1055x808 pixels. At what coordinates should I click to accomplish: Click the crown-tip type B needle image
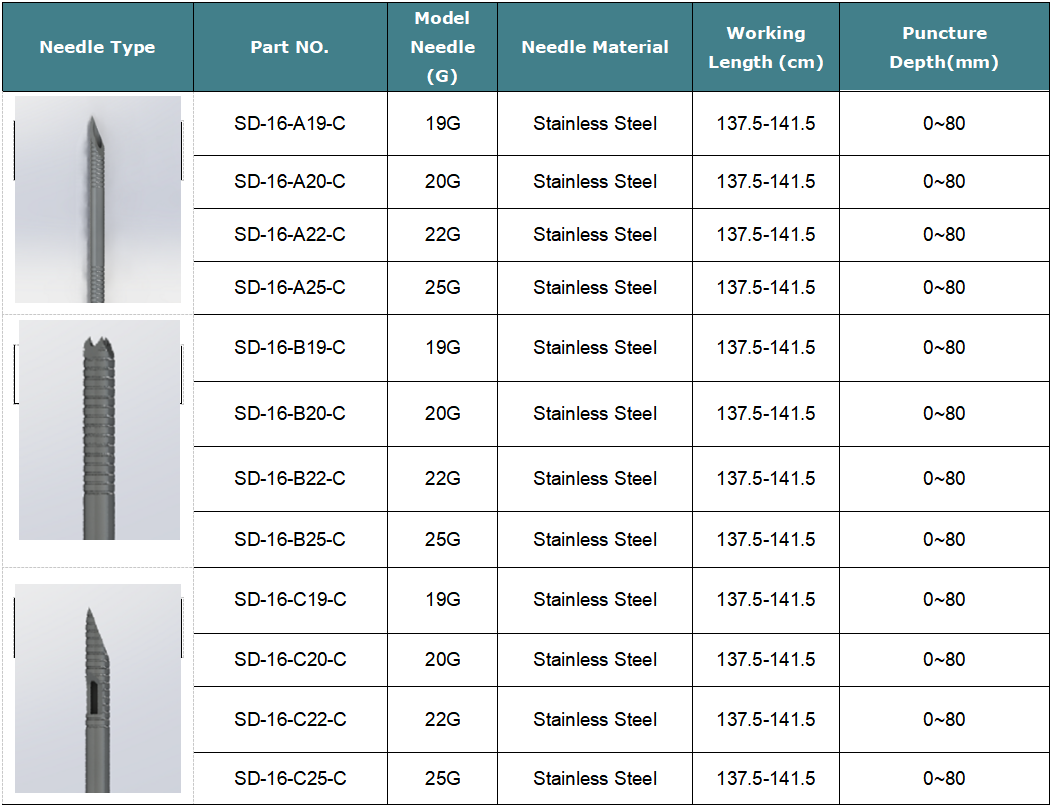coord(99,430)
